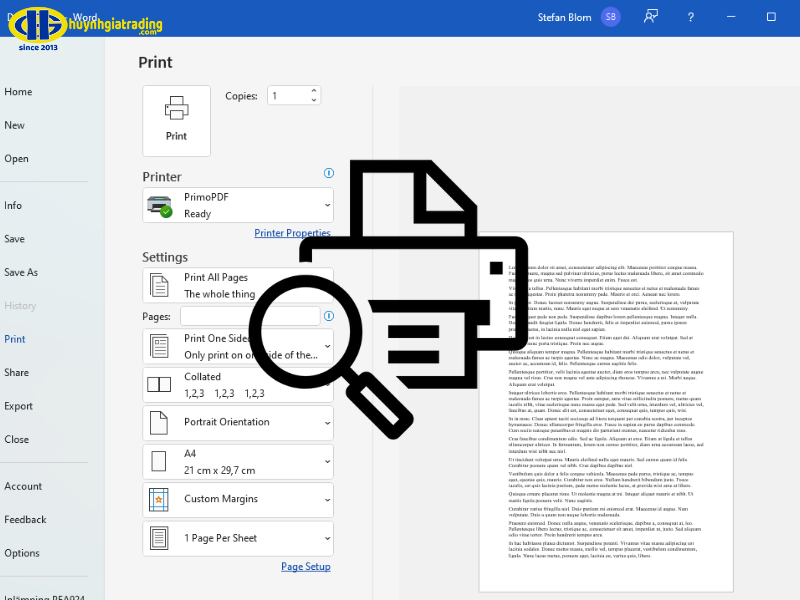Increase the number of copies
Image resolution: width=800 pixels, height=600 pixels.
point(314,91)
